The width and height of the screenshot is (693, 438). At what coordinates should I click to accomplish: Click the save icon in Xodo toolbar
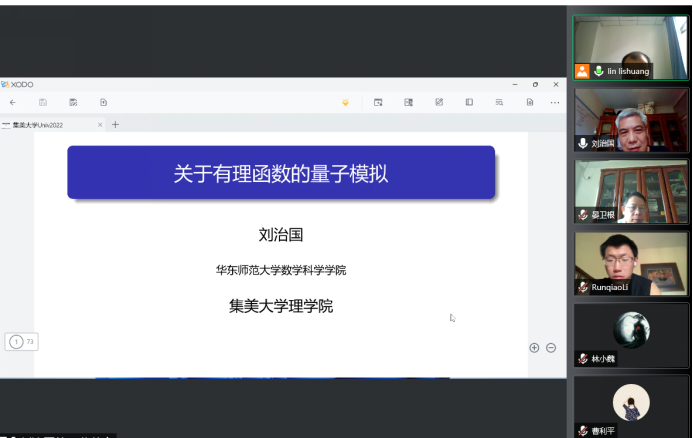click(43, 102)
